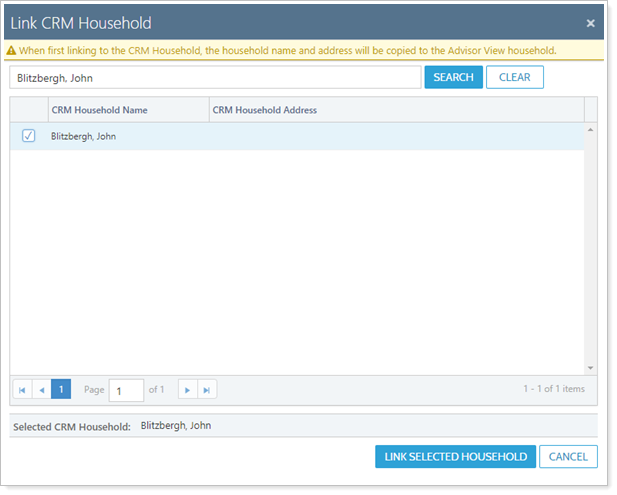Select the Blitzbergh, John row name
617x495 pixels.
pos(84,136)
